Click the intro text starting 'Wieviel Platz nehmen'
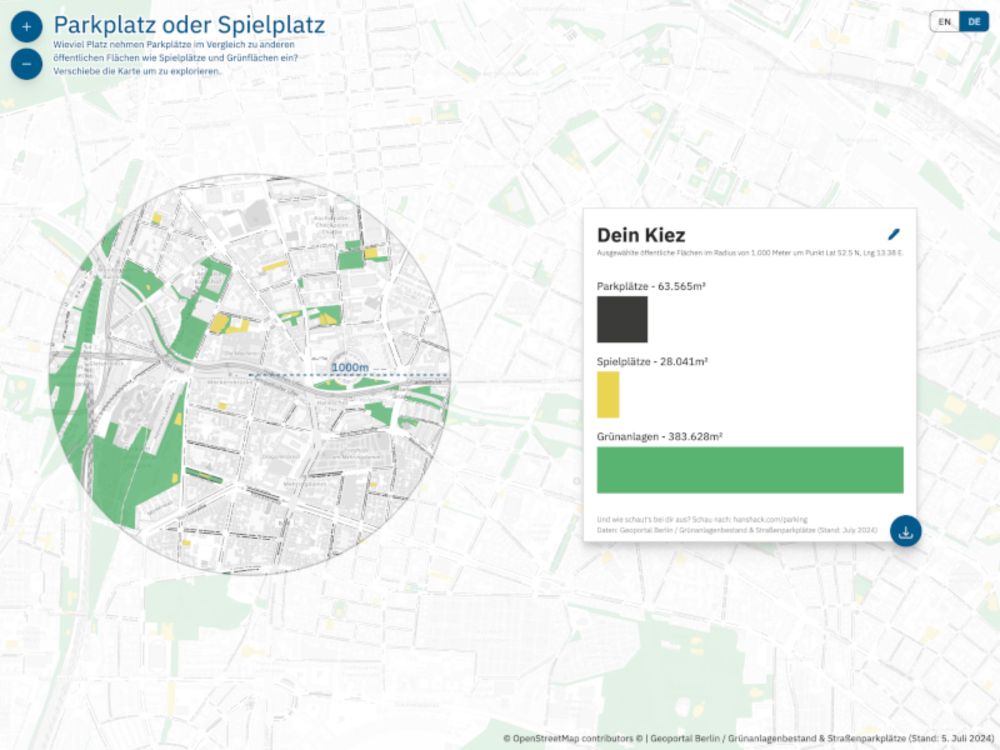 (175, 58)
